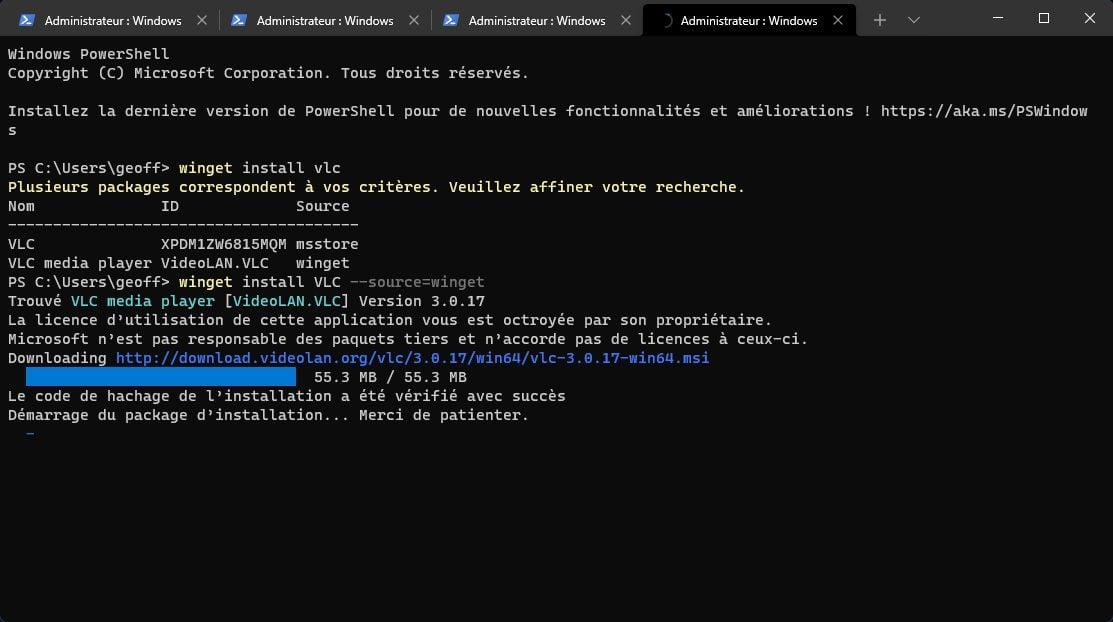Click the "Installez la dernière version de PowerShell" text
Image resolution: width=1113 pixels, height=622 pixels.
[x=201, y=111]
